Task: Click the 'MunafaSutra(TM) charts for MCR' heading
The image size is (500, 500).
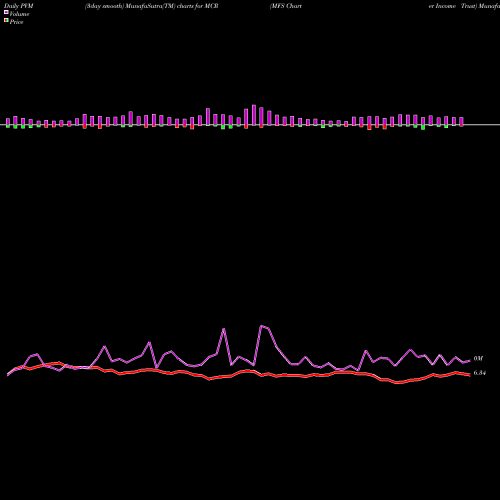Action: pos(172,6)
